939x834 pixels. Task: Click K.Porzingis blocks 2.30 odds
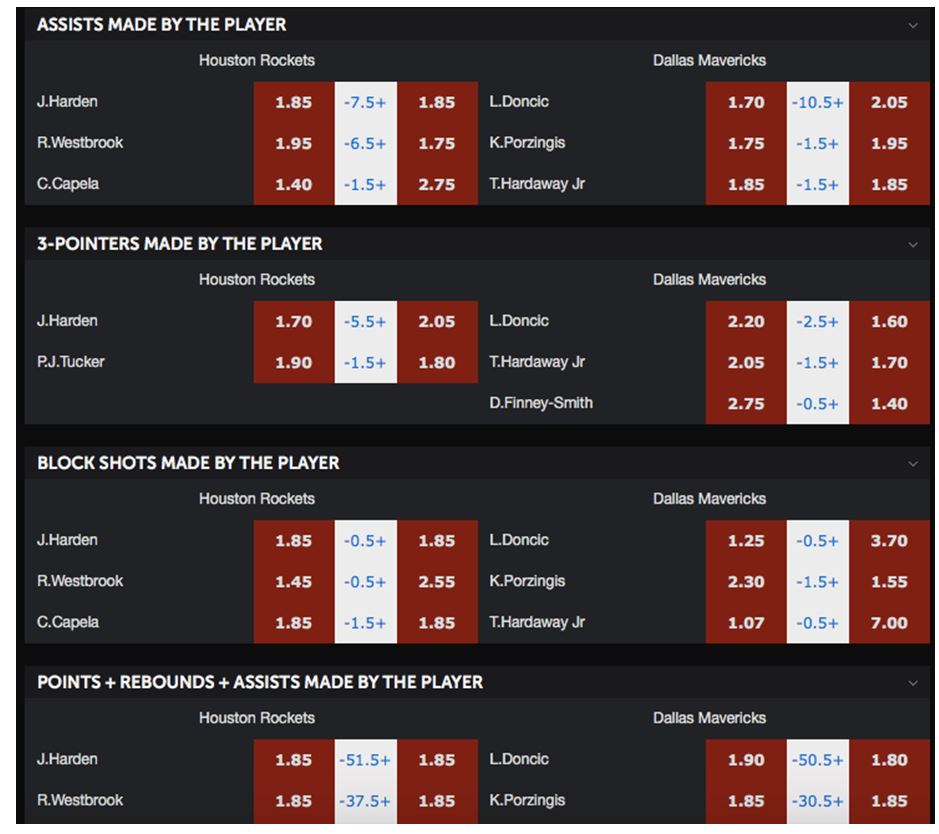[746, 582]
